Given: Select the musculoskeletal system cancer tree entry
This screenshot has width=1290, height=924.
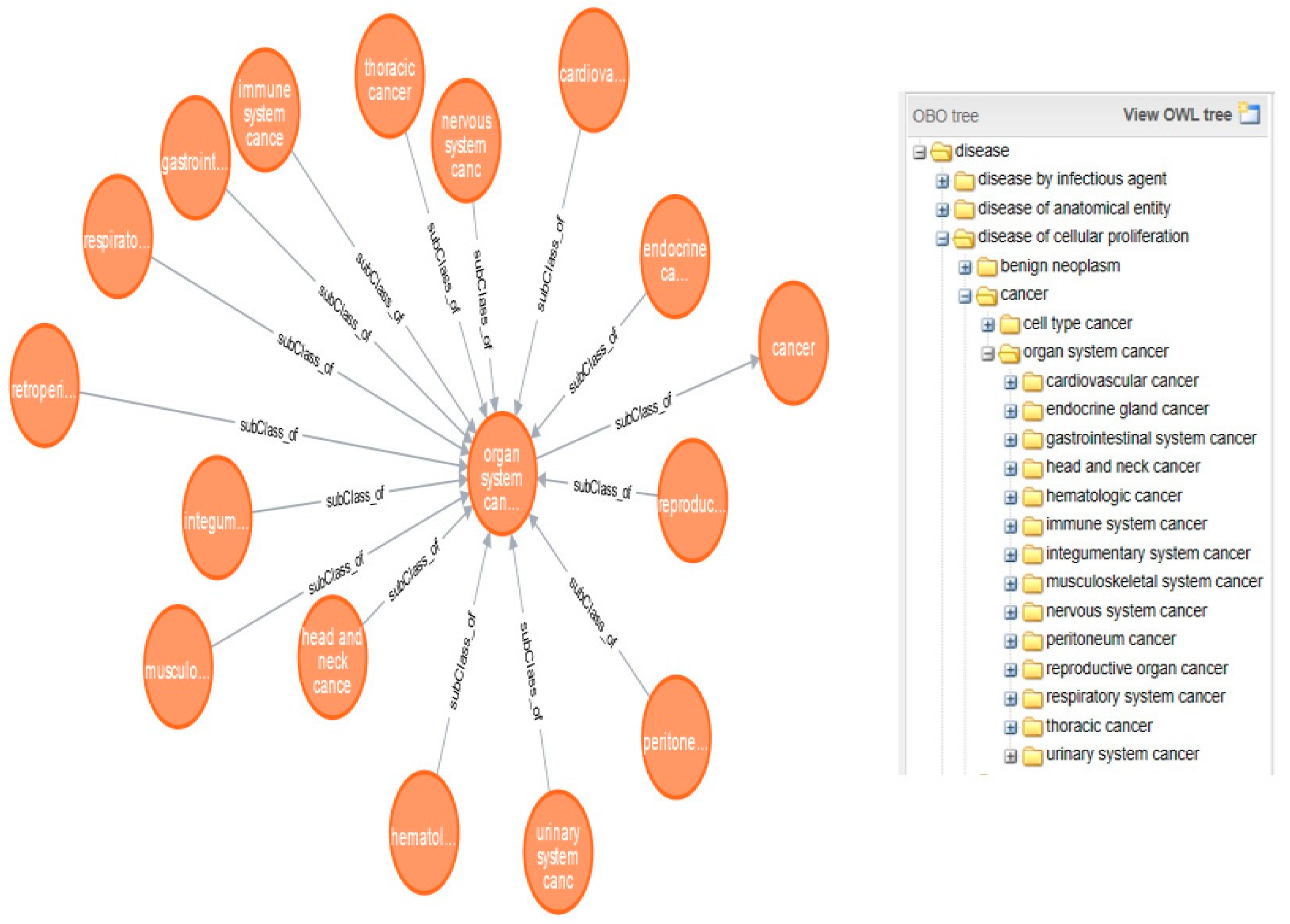Looking at the screenshot, I should 1154,581.
